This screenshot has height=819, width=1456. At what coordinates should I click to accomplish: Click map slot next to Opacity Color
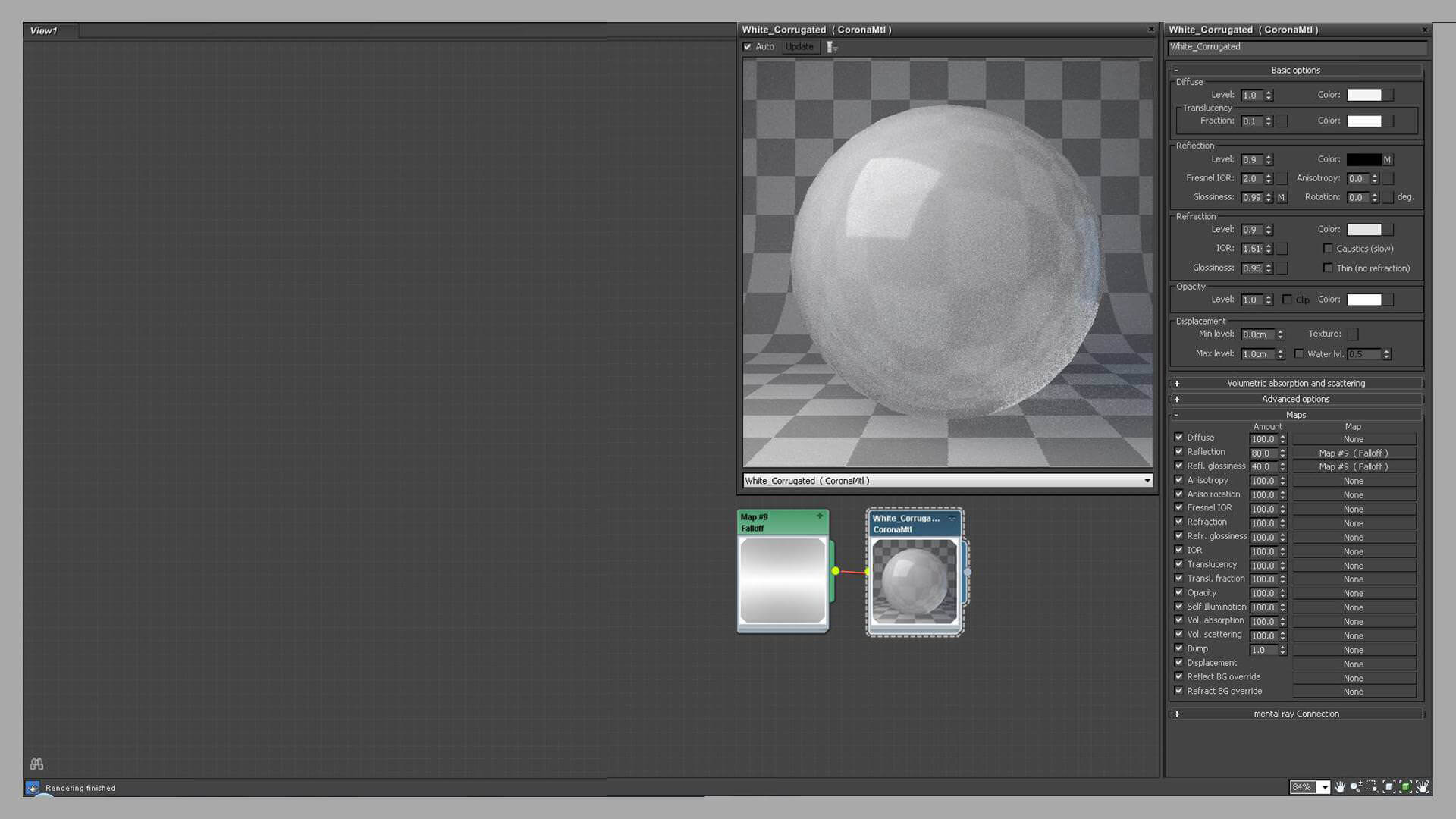(1388, 300)
